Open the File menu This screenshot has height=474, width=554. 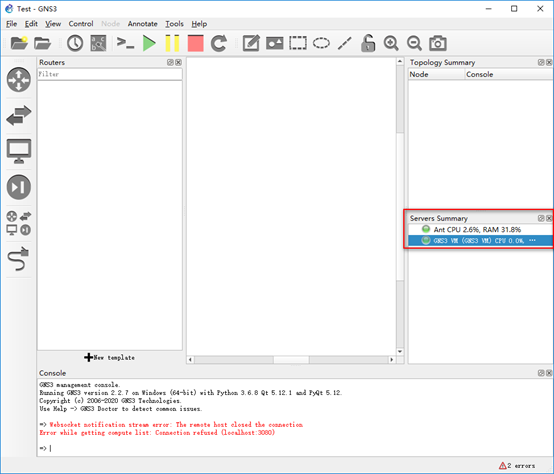[x=11, y=24]
